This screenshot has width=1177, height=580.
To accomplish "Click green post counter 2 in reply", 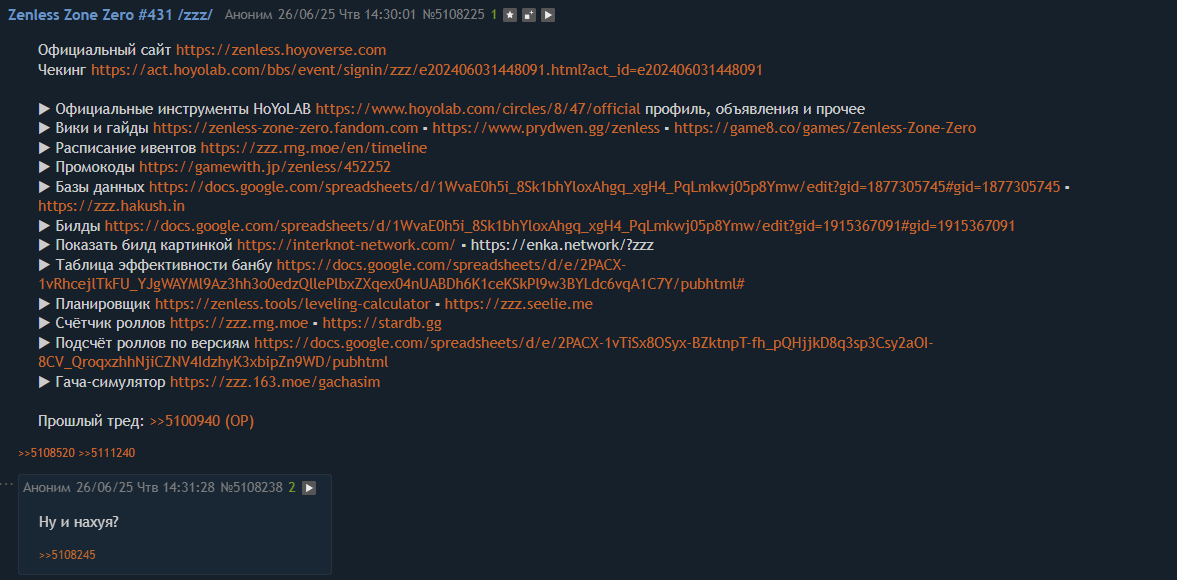I will click(292, 488).
